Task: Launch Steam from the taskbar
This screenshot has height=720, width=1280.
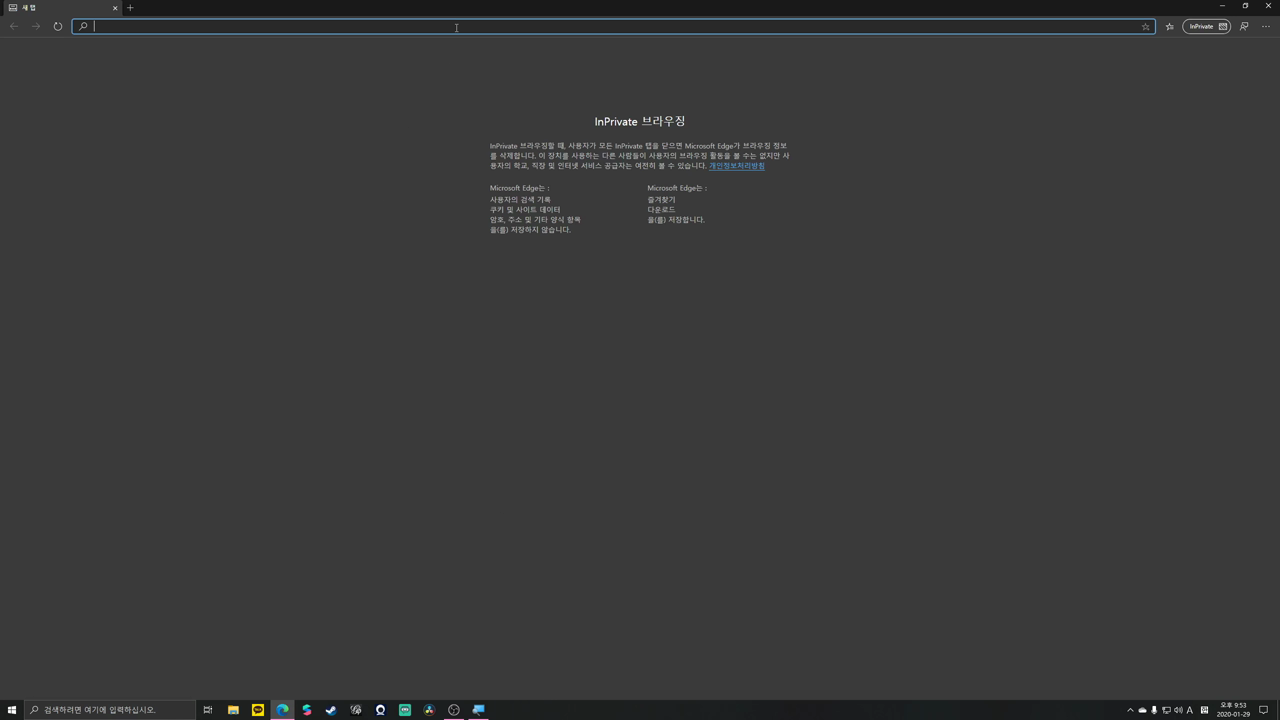Action: pyautogui.click(x=331, y=710)
